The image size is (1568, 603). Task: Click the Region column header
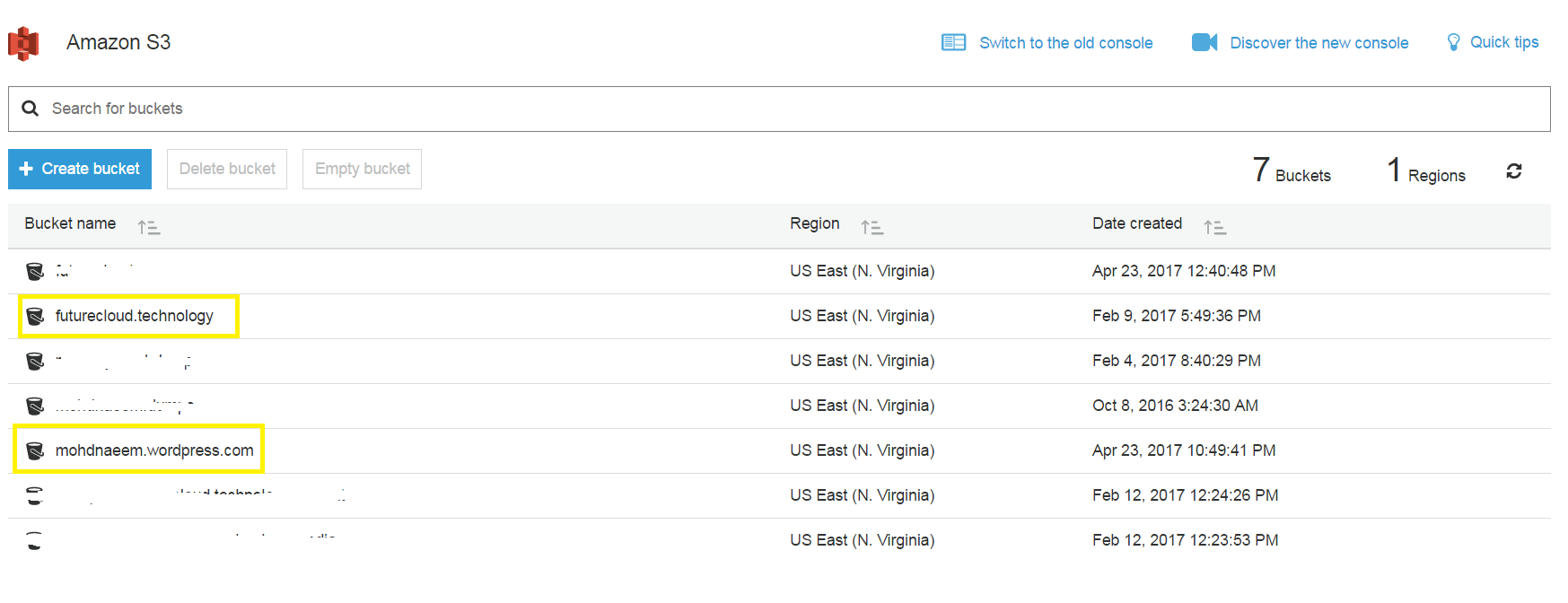tap(815, 223)
